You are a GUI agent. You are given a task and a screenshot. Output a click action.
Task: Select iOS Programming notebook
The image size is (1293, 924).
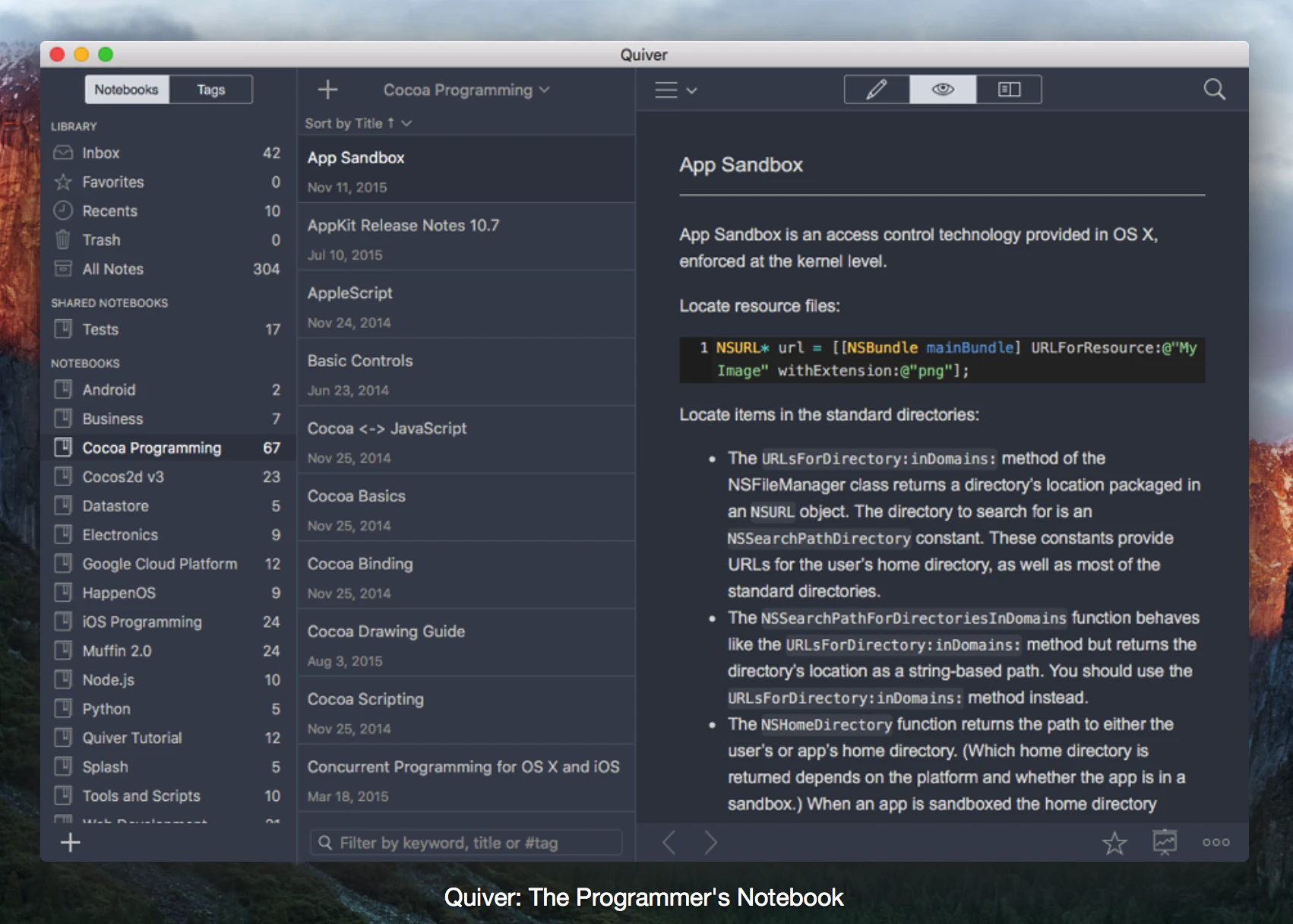click(x=167, y=622)
